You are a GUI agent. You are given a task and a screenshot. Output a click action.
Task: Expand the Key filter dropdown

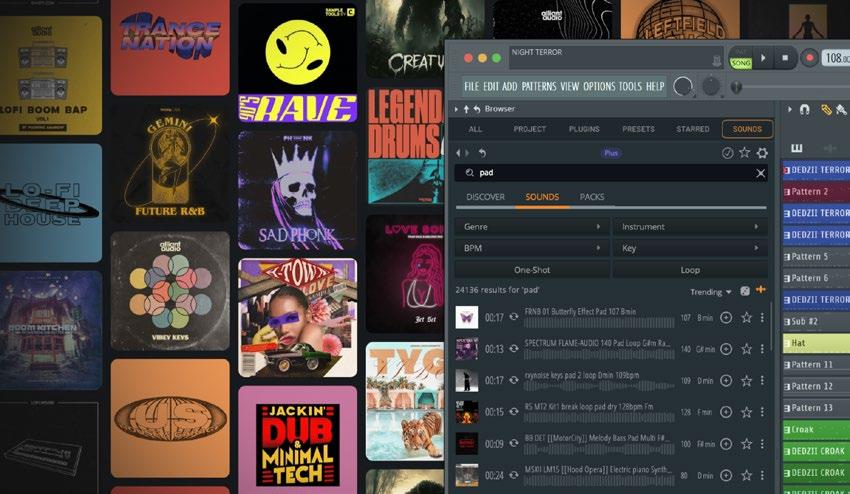click(690, 248)
